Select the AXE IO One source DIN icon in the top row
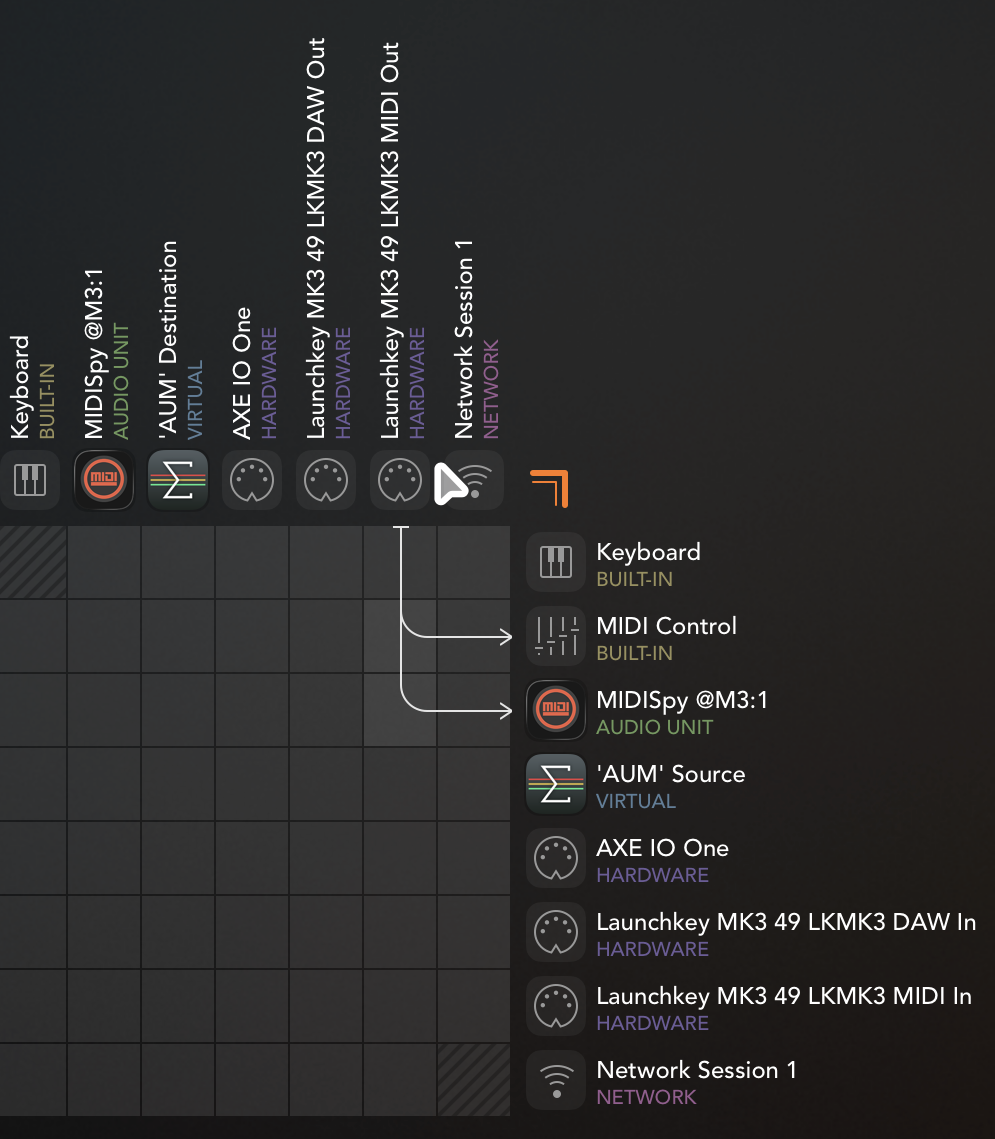 pos(252,479)
